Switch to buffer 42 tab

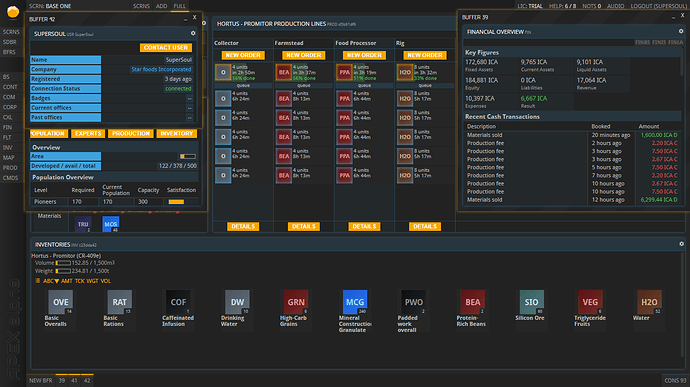tap(87, 380)
